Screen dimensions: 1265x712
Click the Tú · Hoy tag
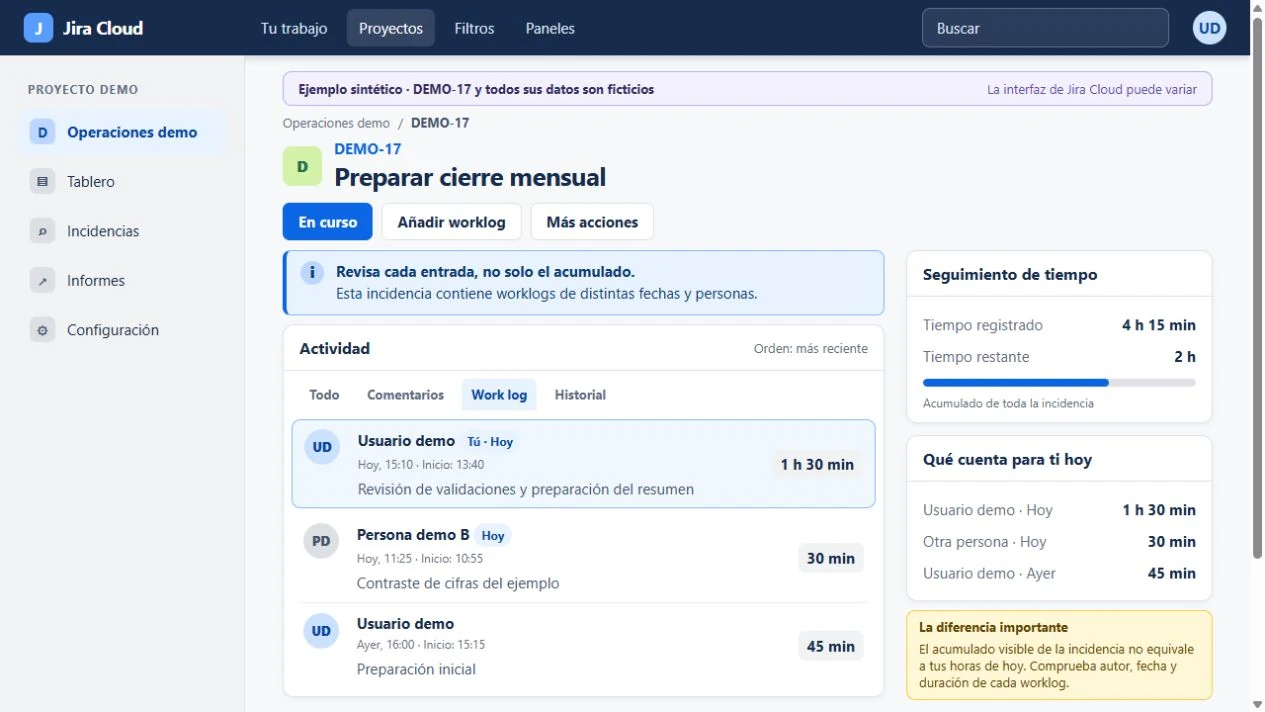click(x=490, y=441)
